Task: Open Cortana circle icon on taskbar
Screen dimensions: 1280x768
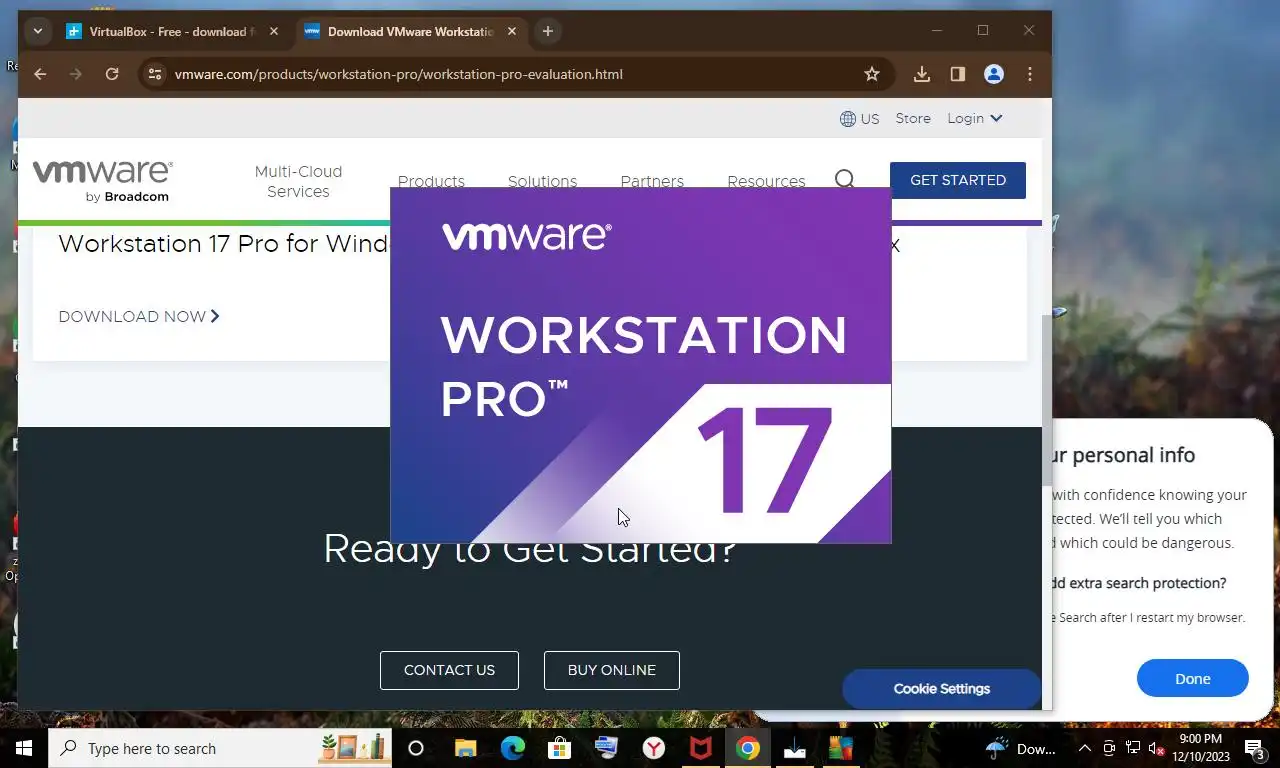Action: pyautogui.click(x=416, y=748)
